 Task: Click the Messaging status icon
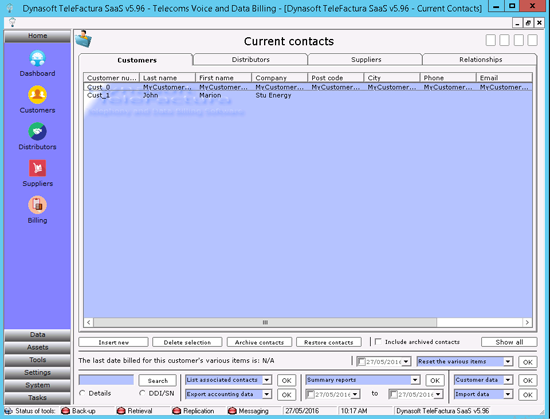click(x=232, y=411)
